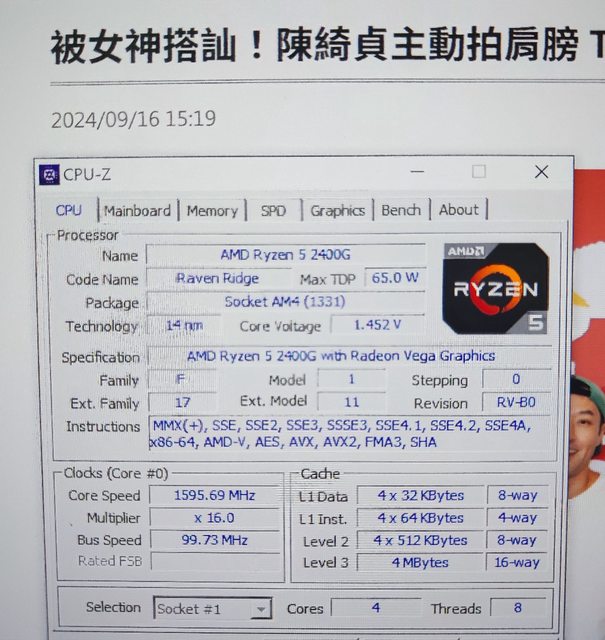605x640 pixels.
Task: Maximize the CPU-Z window
Action: click(479, 172)
